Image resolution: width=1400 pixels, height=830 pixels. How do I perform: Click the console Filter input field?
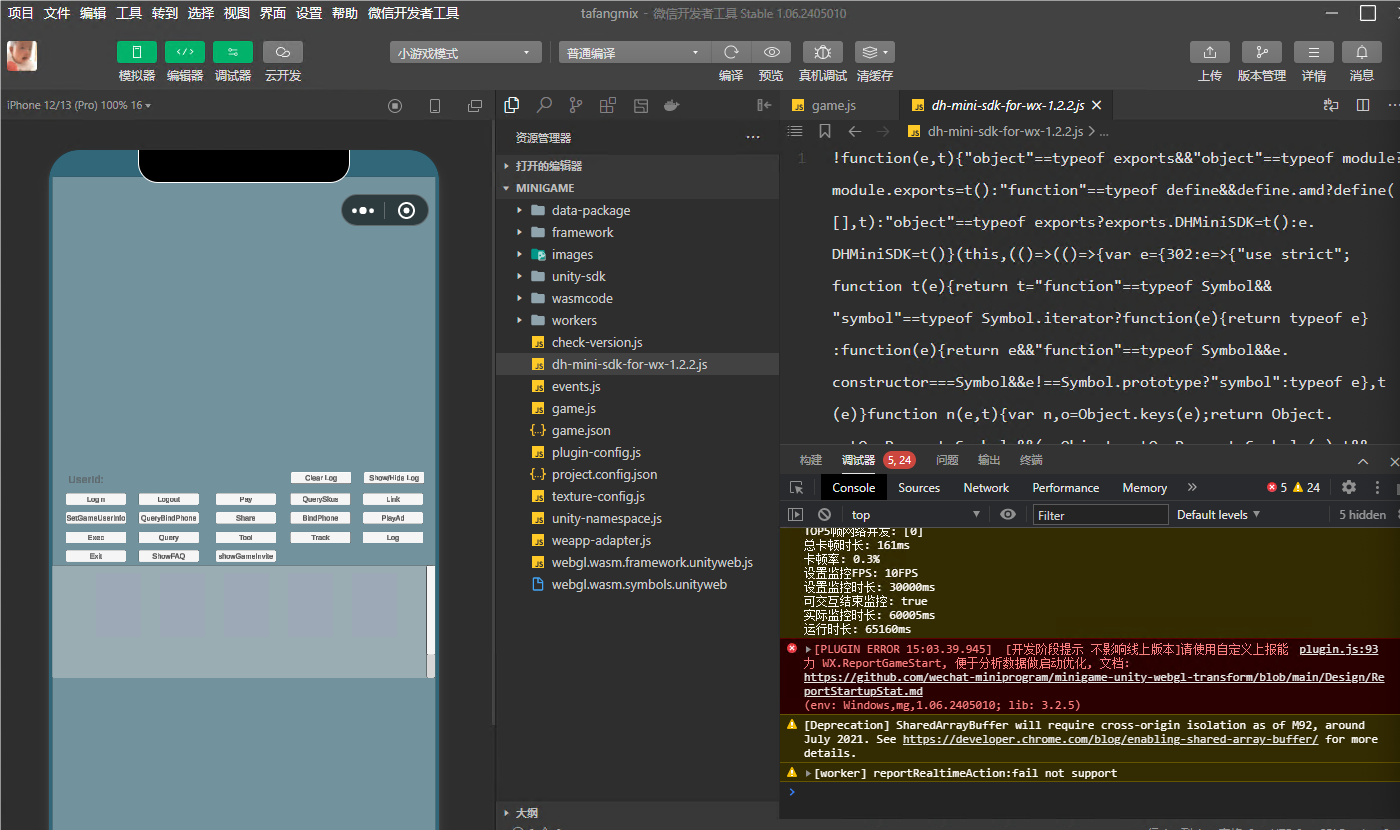click(x=1101, y=514)
